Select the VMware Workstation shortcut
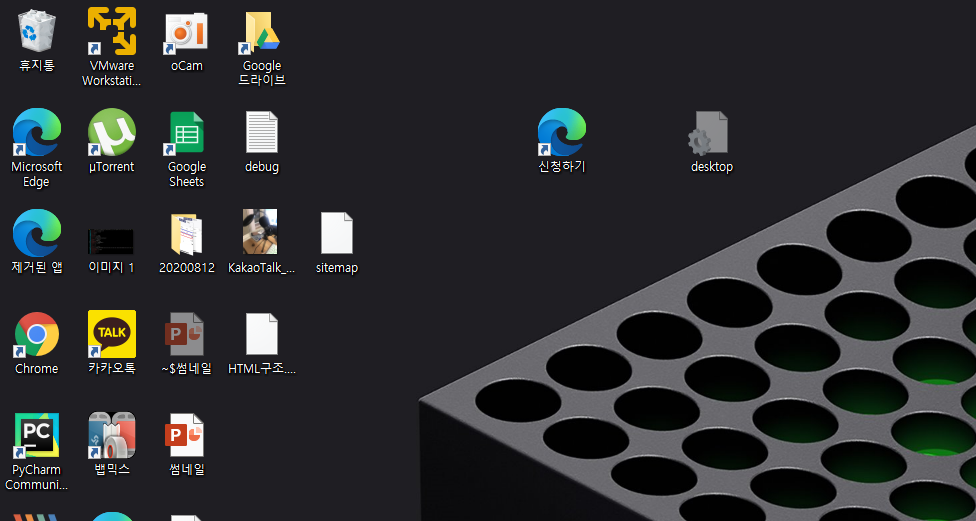 tap(111, 31)
